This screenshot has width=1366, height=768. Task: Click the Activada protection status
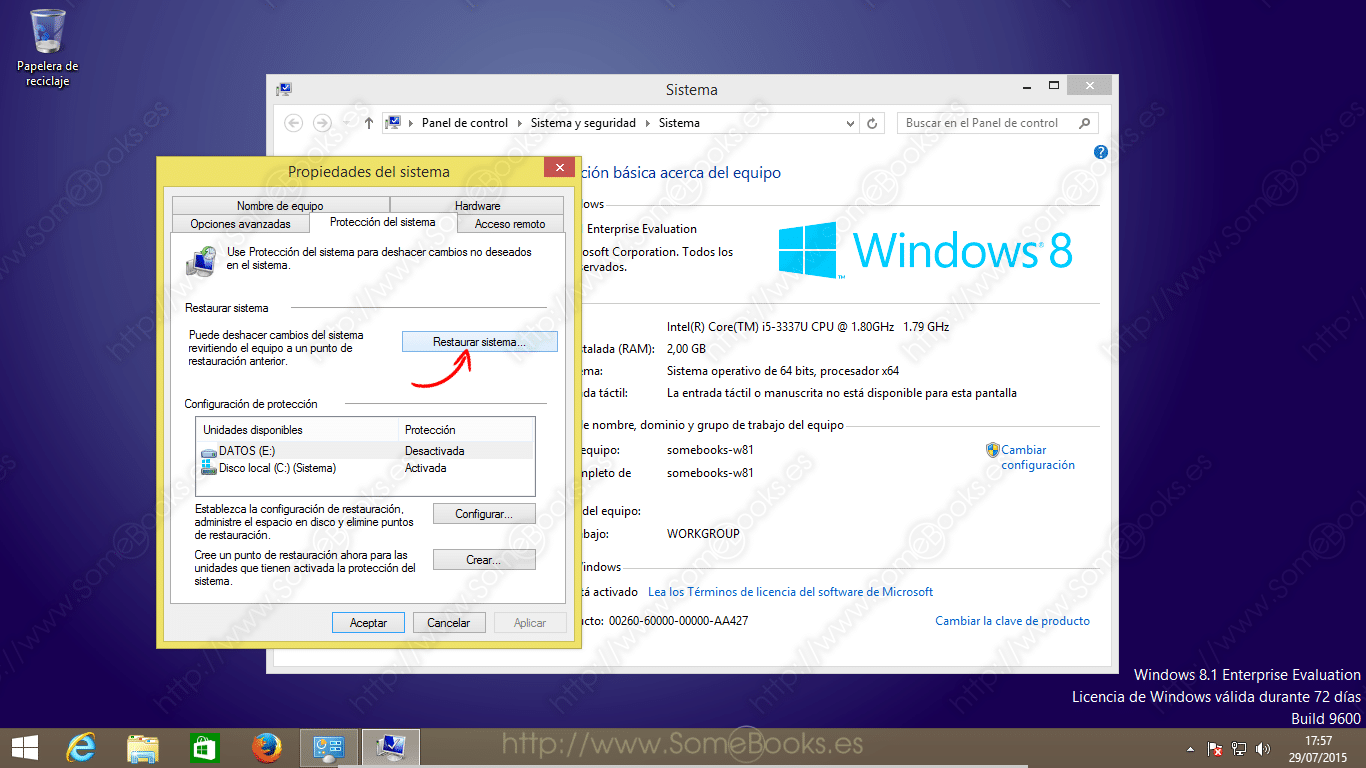tap(425, 468)
